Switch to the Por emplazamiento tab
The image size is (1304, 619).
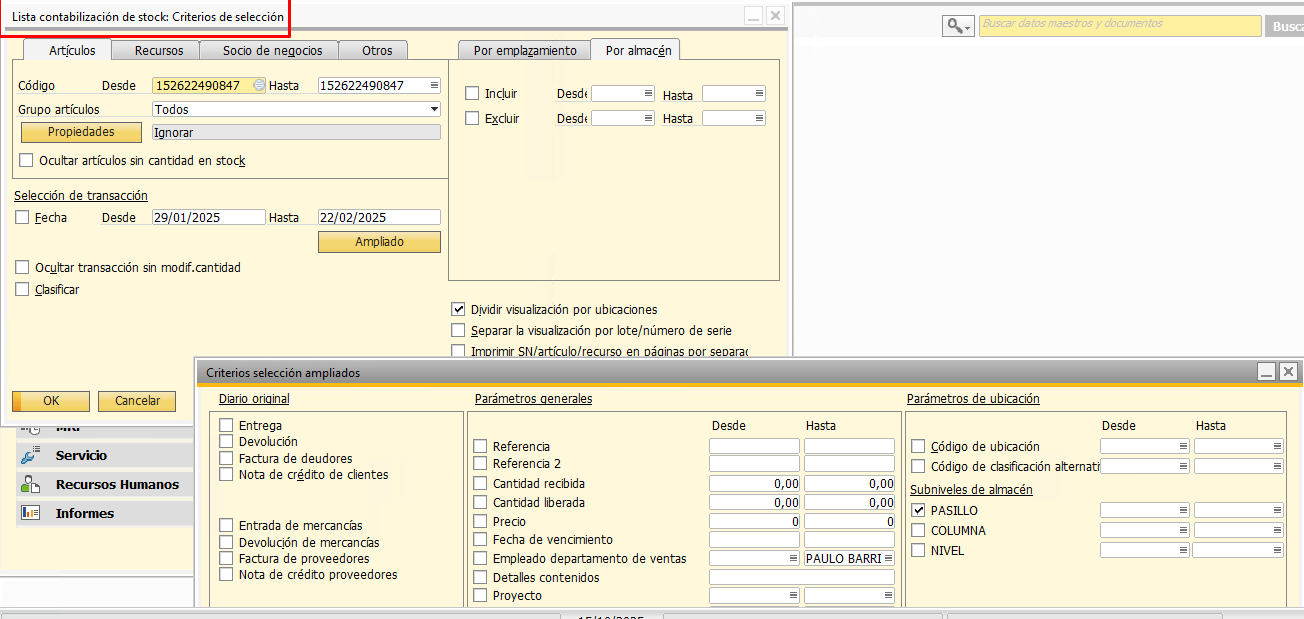click(524, 50)
